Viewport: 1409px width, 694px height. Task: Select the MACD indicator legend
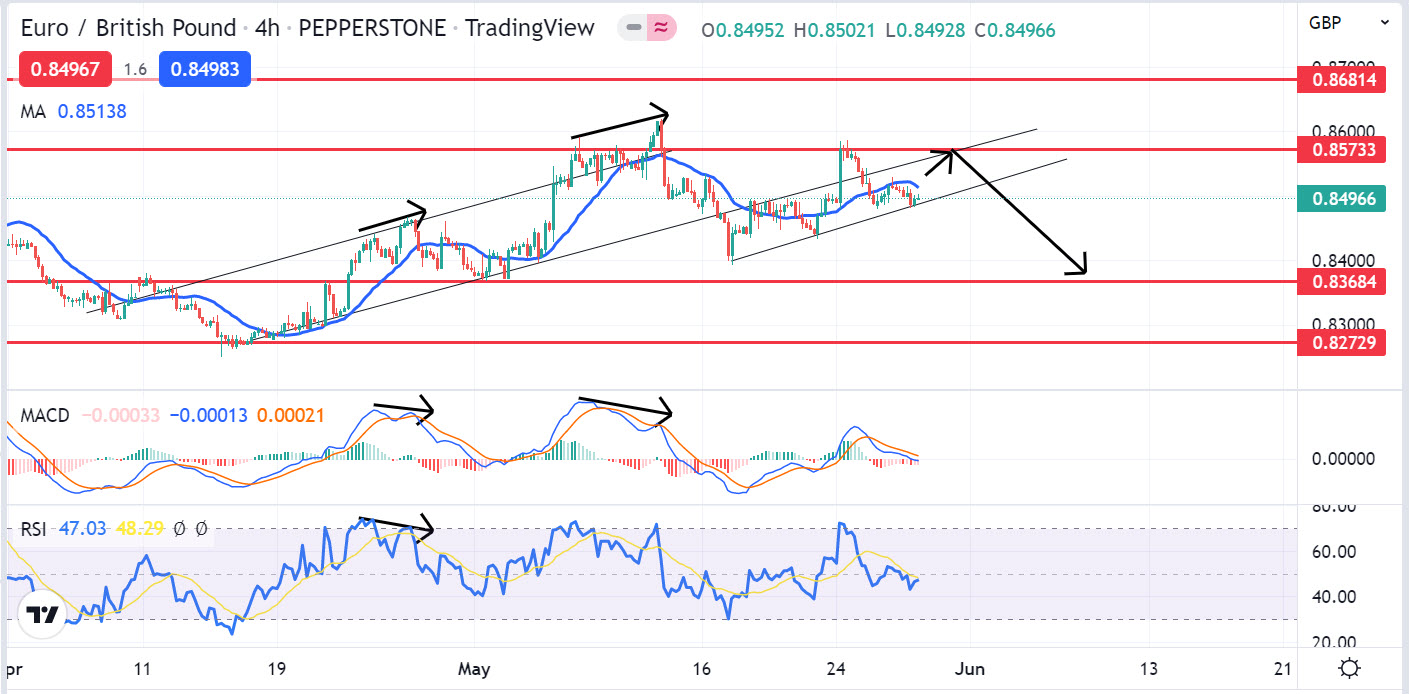tap(45, 415)
